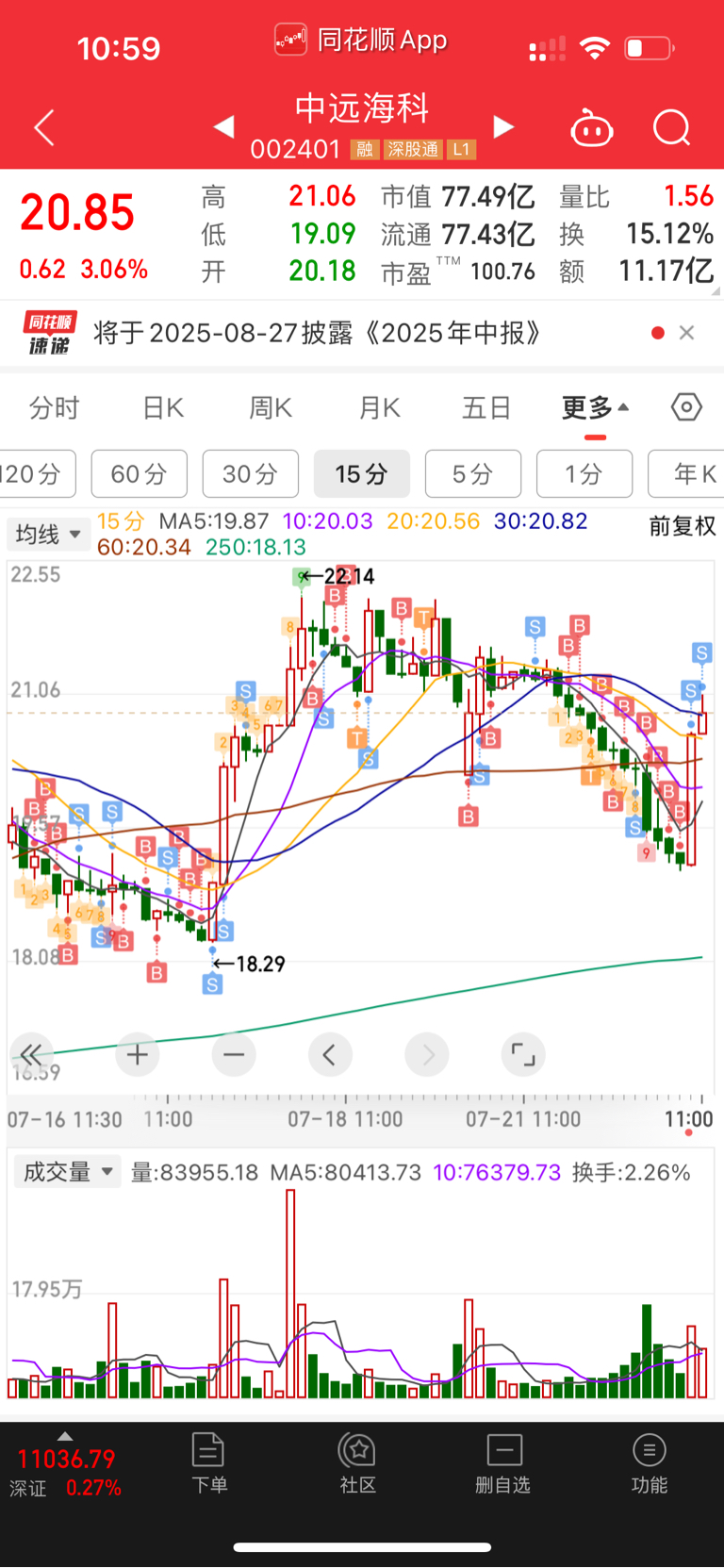Open 深证 index 11036.79 quote
Viewport: 724px width, 1568px height.
[66, 1473]
